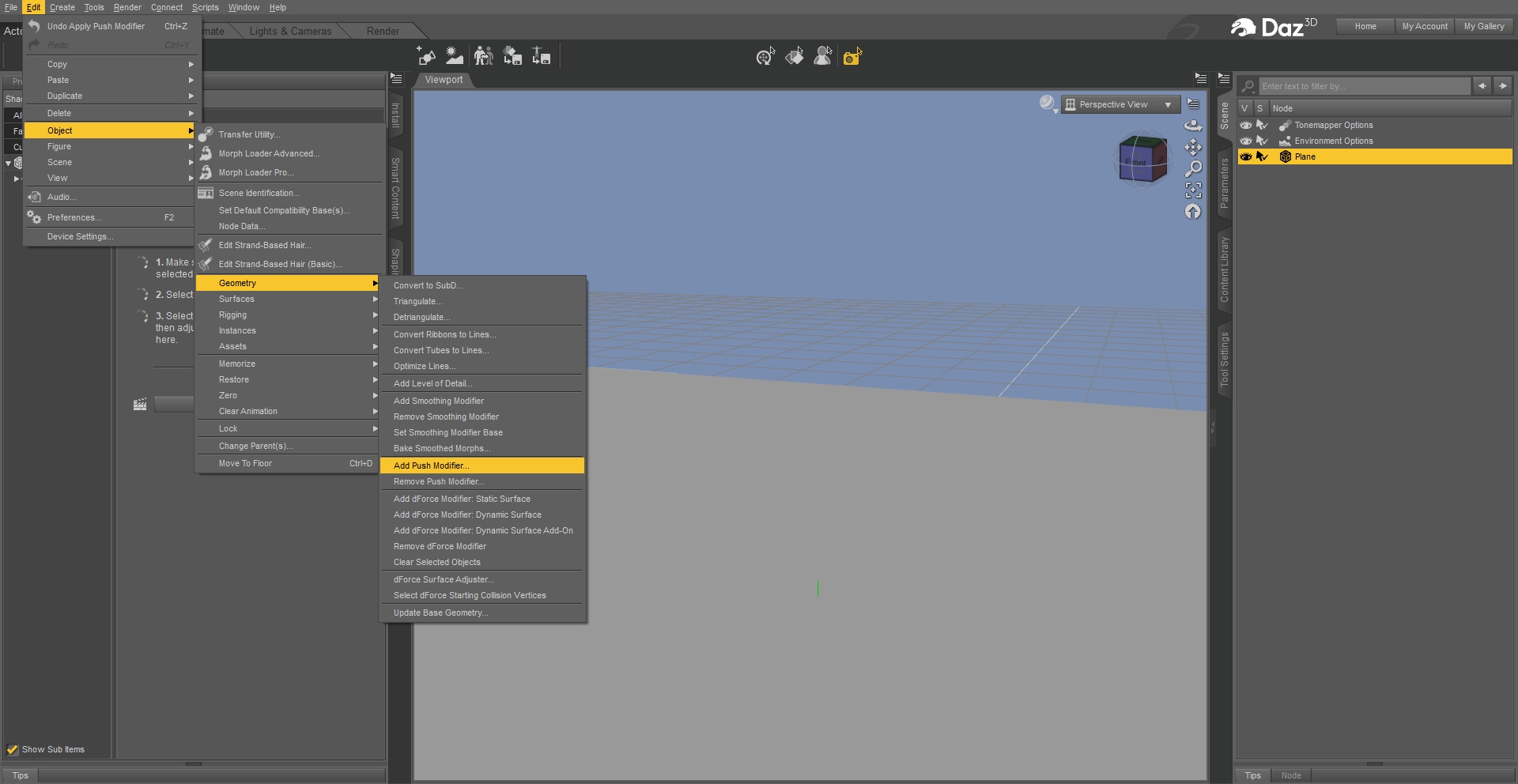Image resolution: width=1518 pixels, height=784 pixels.
Task: Activate the yellow camera tool icon
Action: (x=852, y=56)
